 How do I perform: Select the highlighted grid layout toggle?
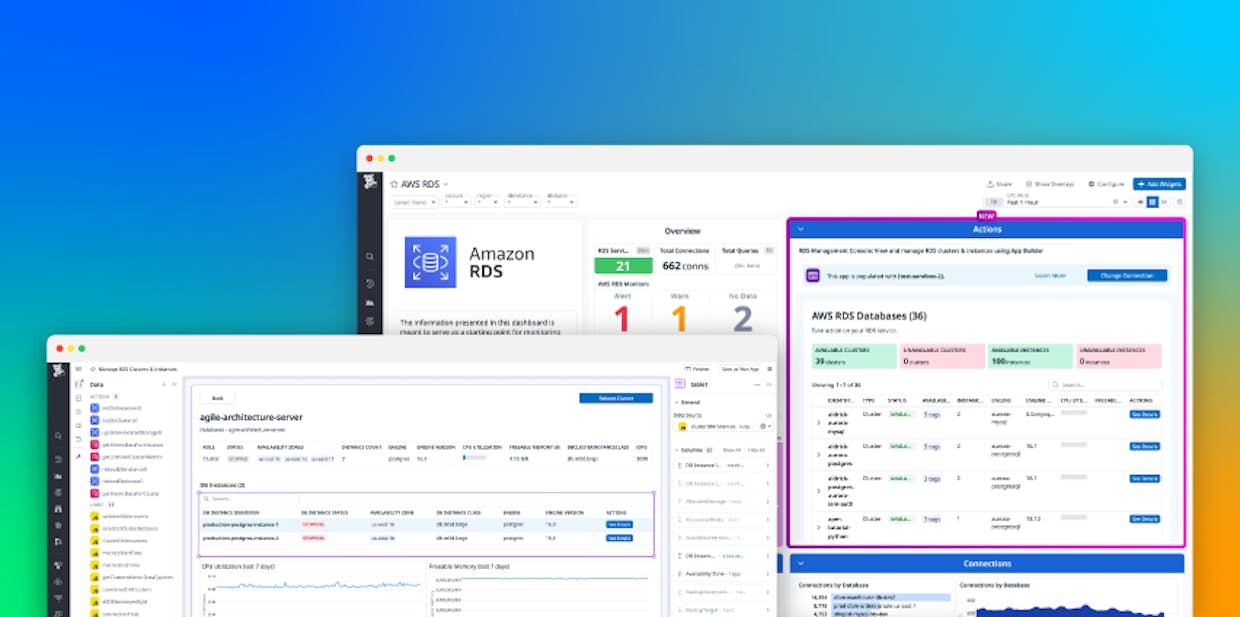[x=1152, y=202]
